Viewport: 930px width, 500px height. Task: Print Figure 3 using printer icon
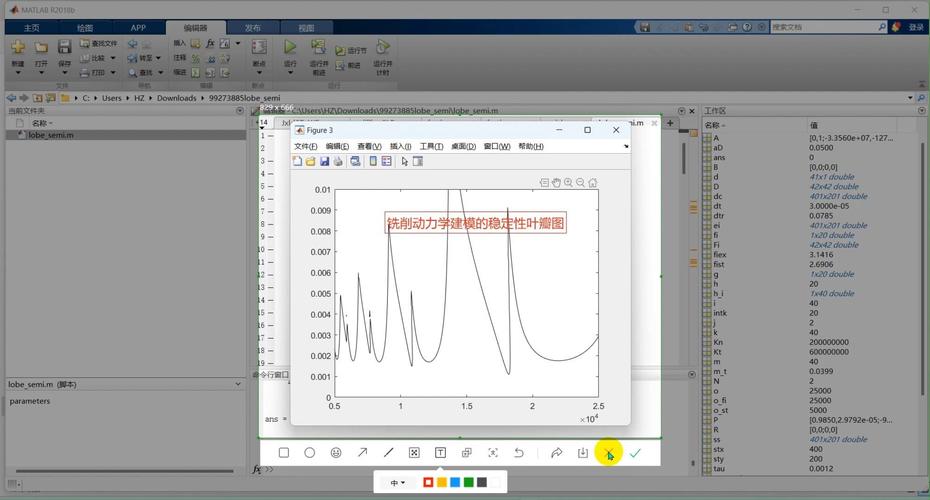[x=337, y=161]
